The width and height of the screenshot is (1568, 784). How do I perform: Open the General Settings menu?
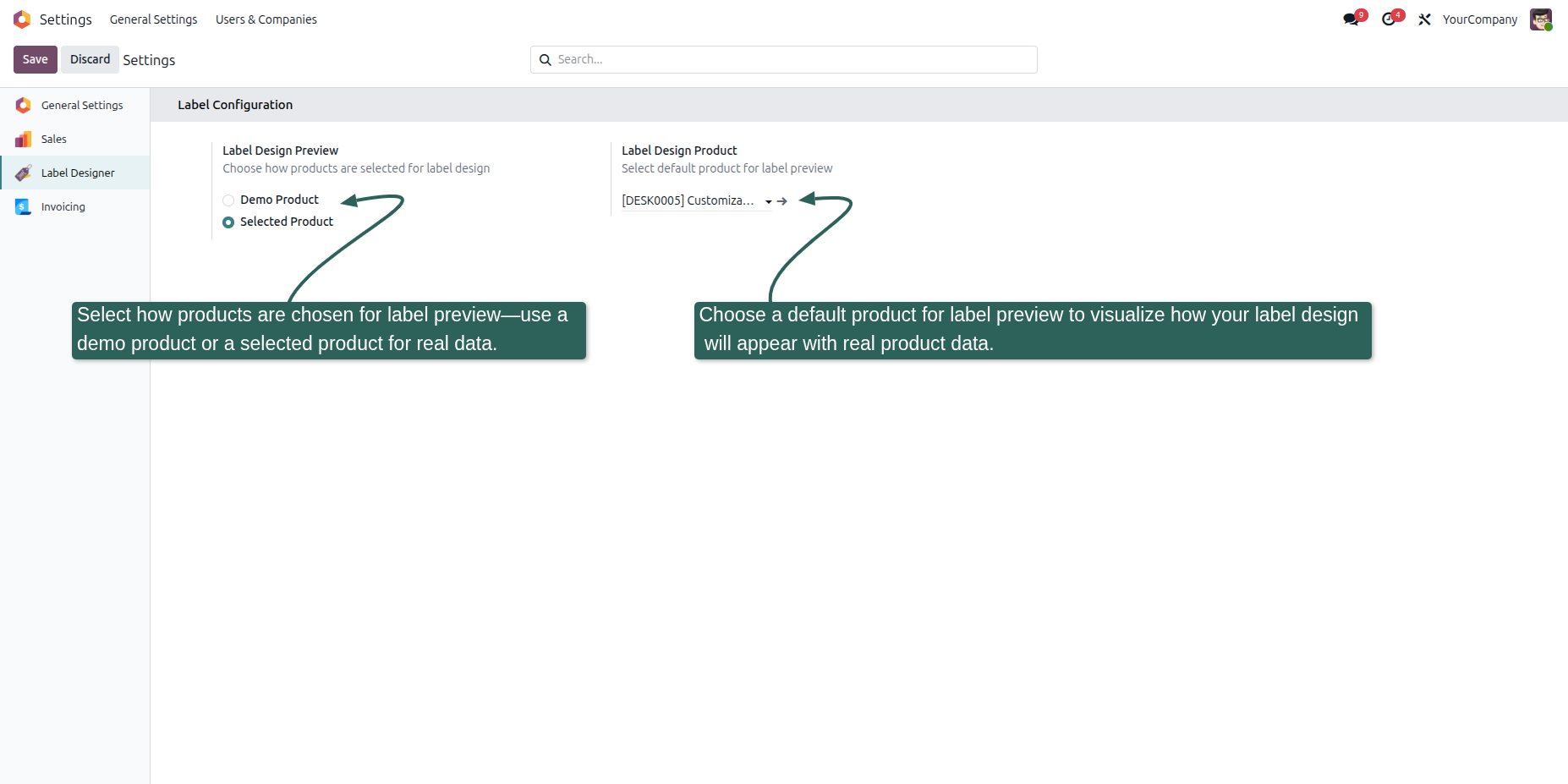[x=153, y=19]
